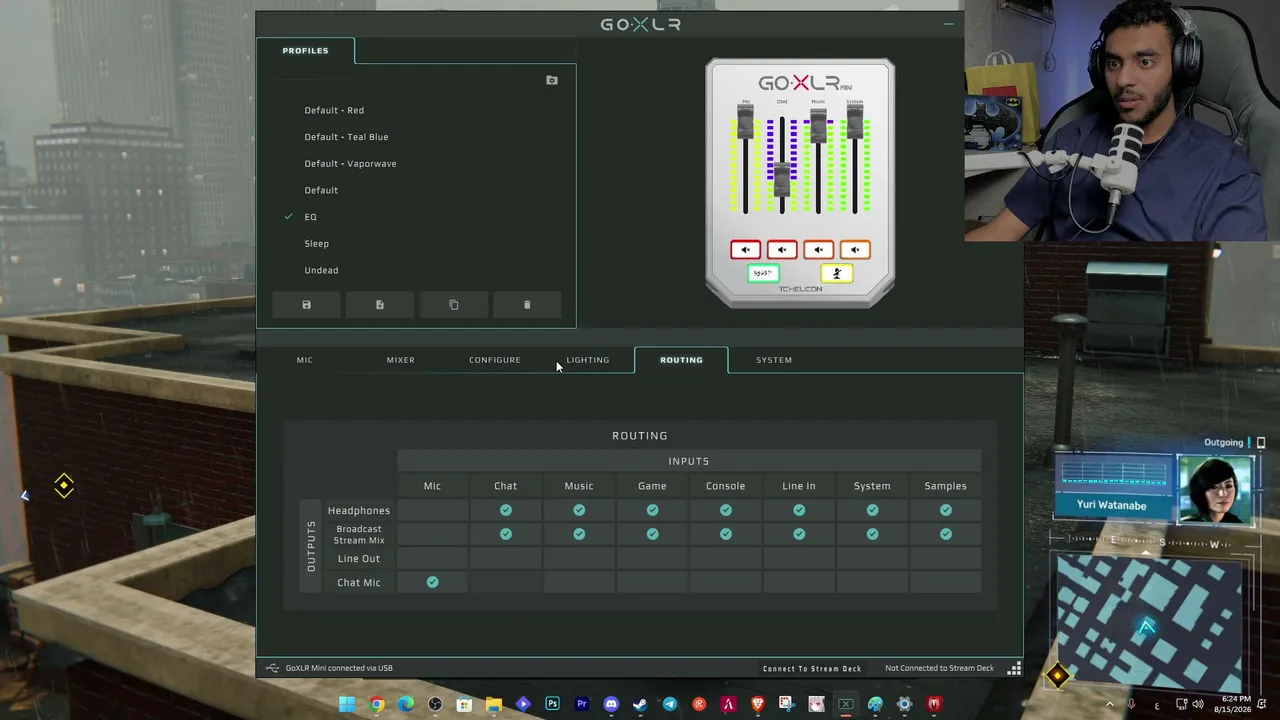Open the Mixer tab
Screen dimensions: 1280x720
(x=401, y=360)
